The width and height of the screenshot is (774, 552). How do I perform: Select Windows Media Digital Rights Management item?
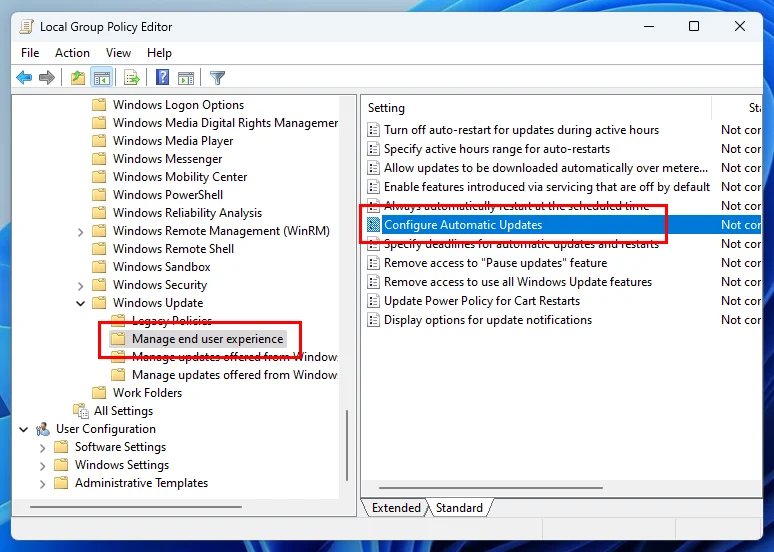point(225,122)
